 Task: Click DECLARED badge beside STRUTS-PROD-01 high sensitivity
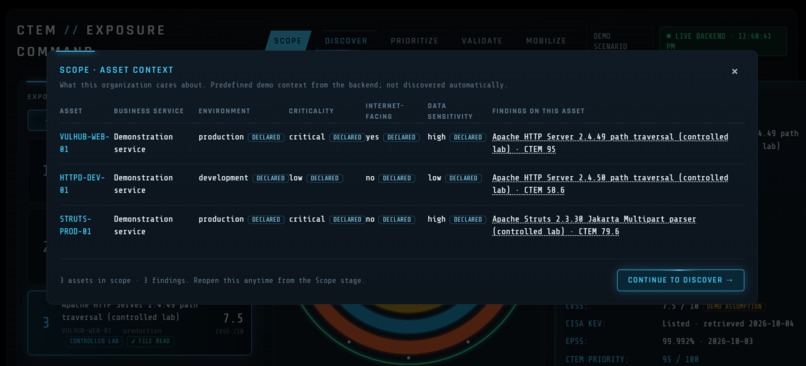(x=468, y=219)
